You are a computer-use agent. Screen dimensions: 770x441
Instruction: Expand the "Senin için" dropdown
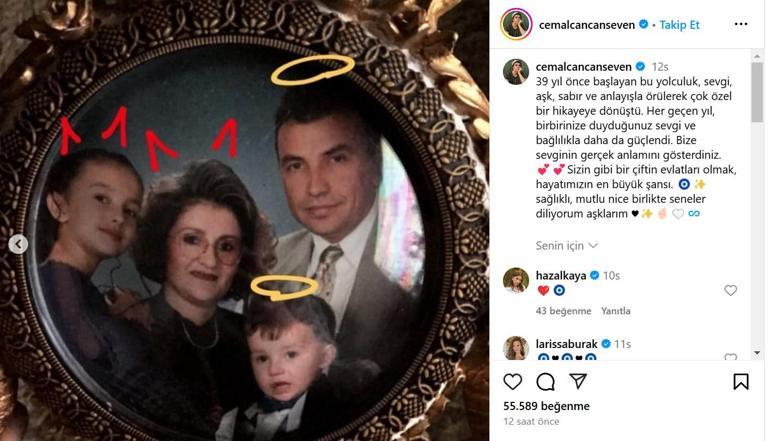pyautogui.click(x=567, y=245)
